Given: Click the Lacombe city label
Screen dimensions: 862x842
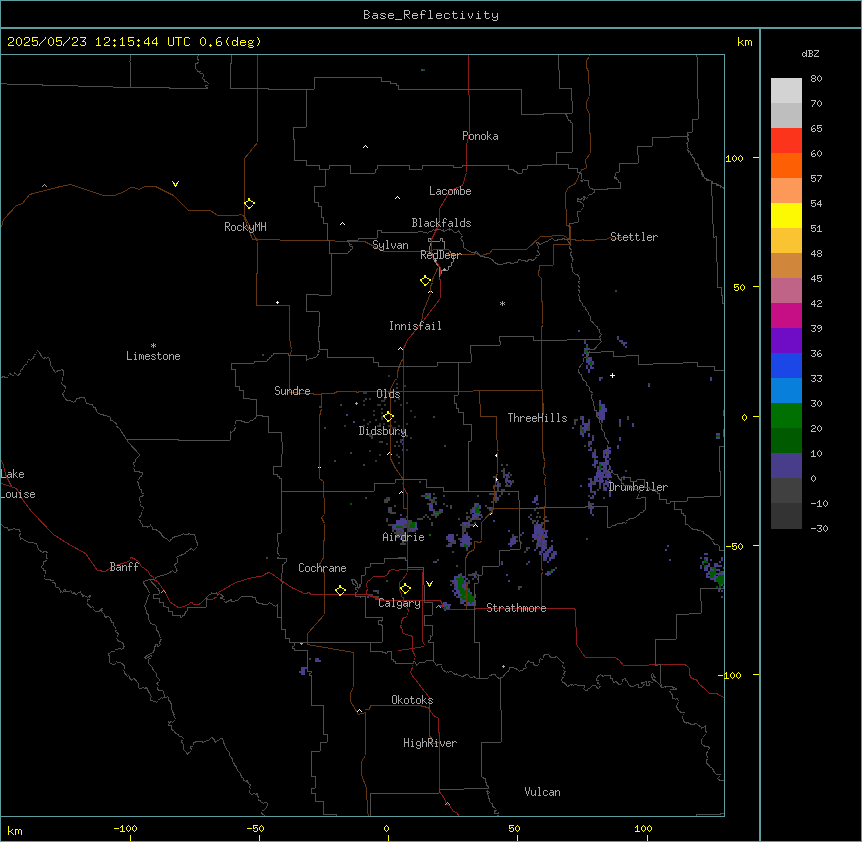Looking at the screenshot, I should click(450, 191).
